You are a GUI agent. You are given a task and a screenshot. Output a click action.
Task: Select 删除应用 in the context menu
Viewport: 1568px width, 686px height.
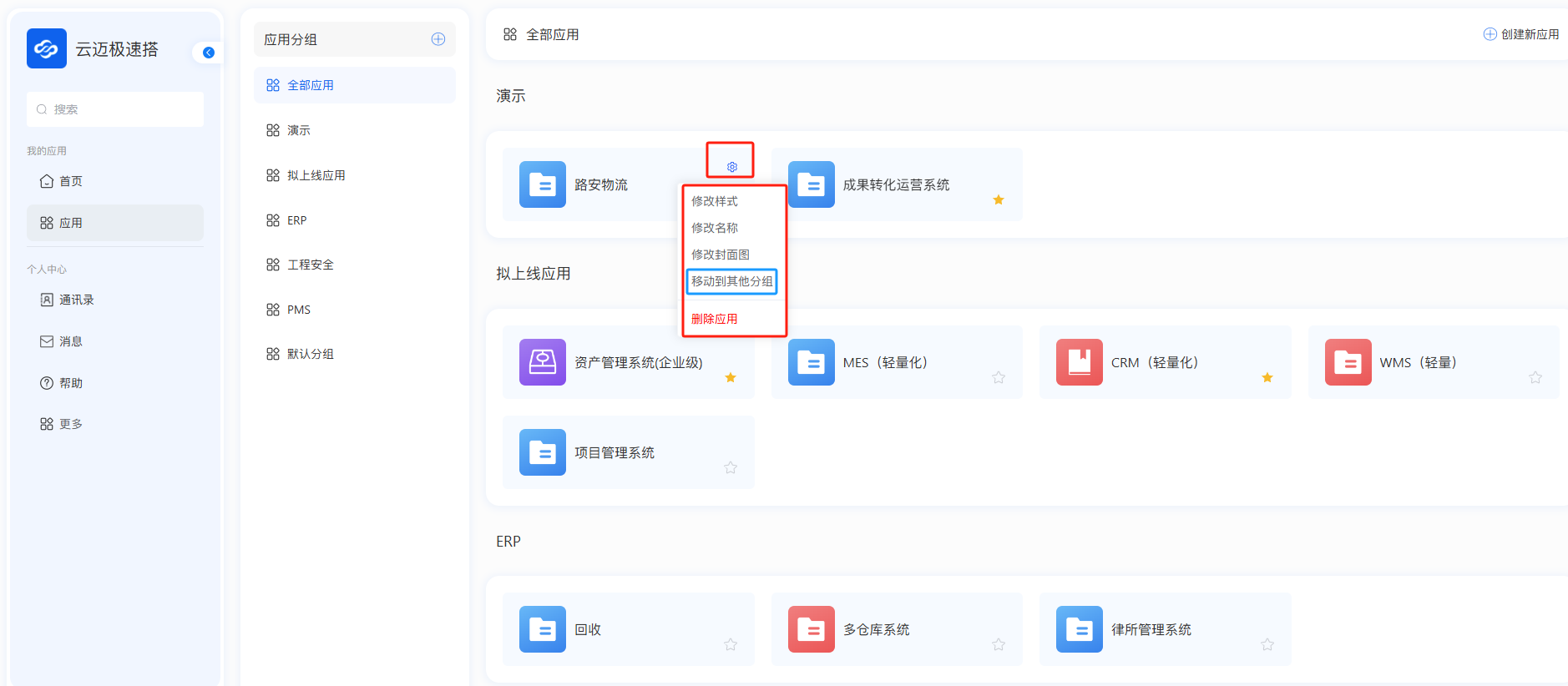click(714, 319)
